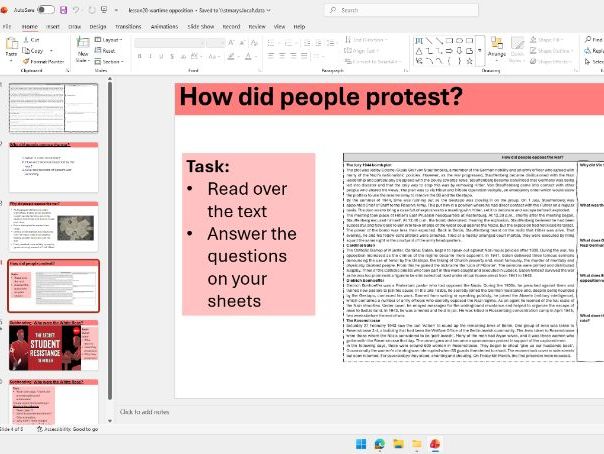604x454 pixels.
Task: Click the Redo icon in quick access toolbar
Action: pos(92,10)
